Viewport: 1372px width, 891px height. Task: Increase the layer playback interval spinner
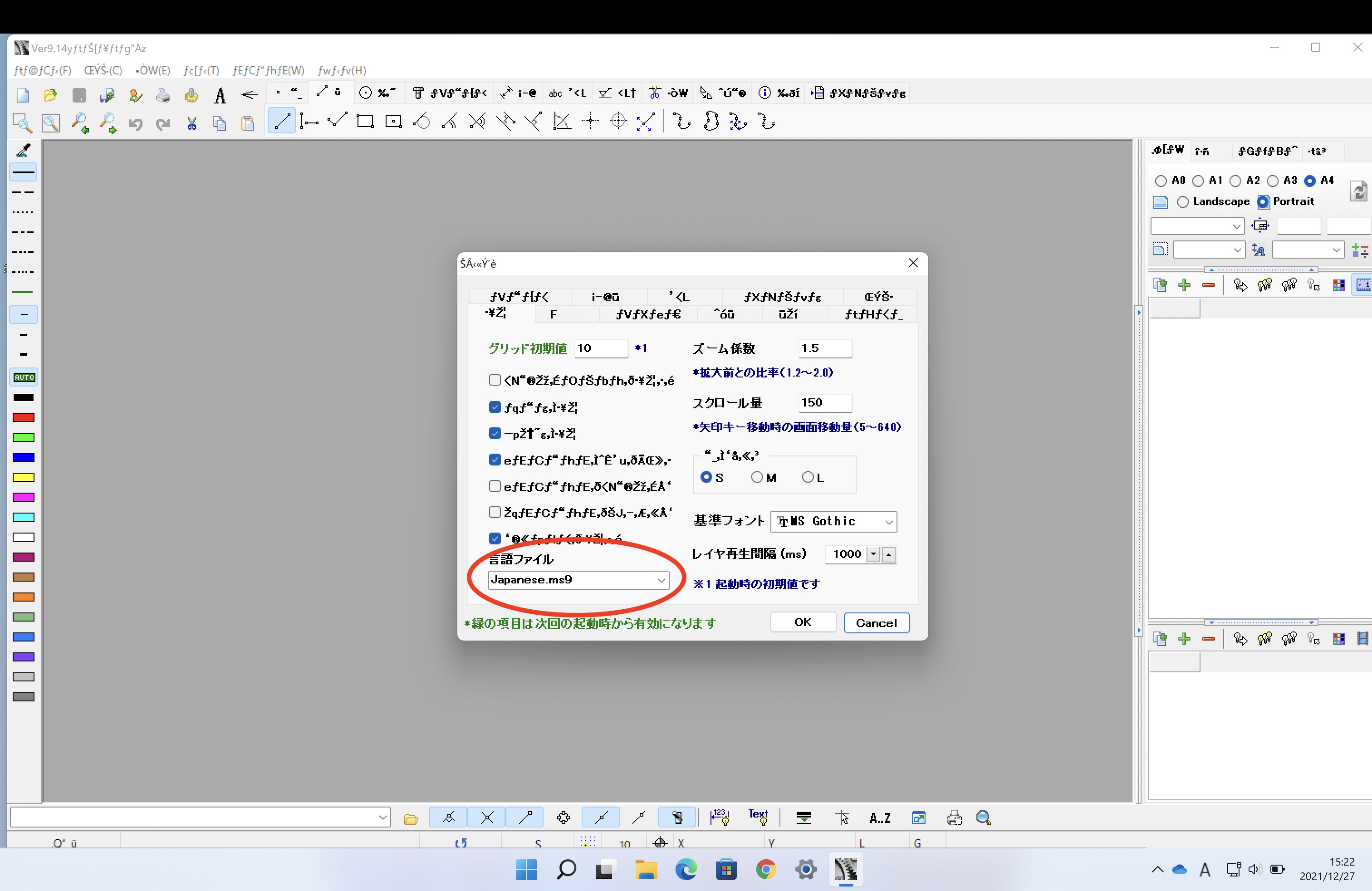tap(889, 554)
